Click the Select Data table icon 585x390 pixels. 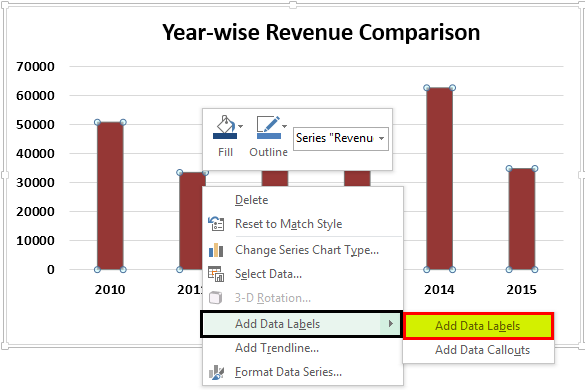(x=216, y=274)
